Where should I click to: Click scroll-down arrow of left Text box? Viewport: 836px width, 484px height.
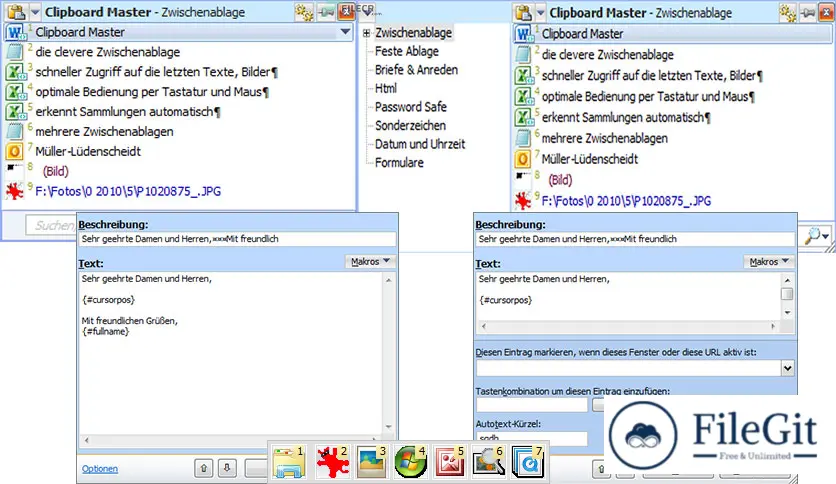click(x=389, y=427)
